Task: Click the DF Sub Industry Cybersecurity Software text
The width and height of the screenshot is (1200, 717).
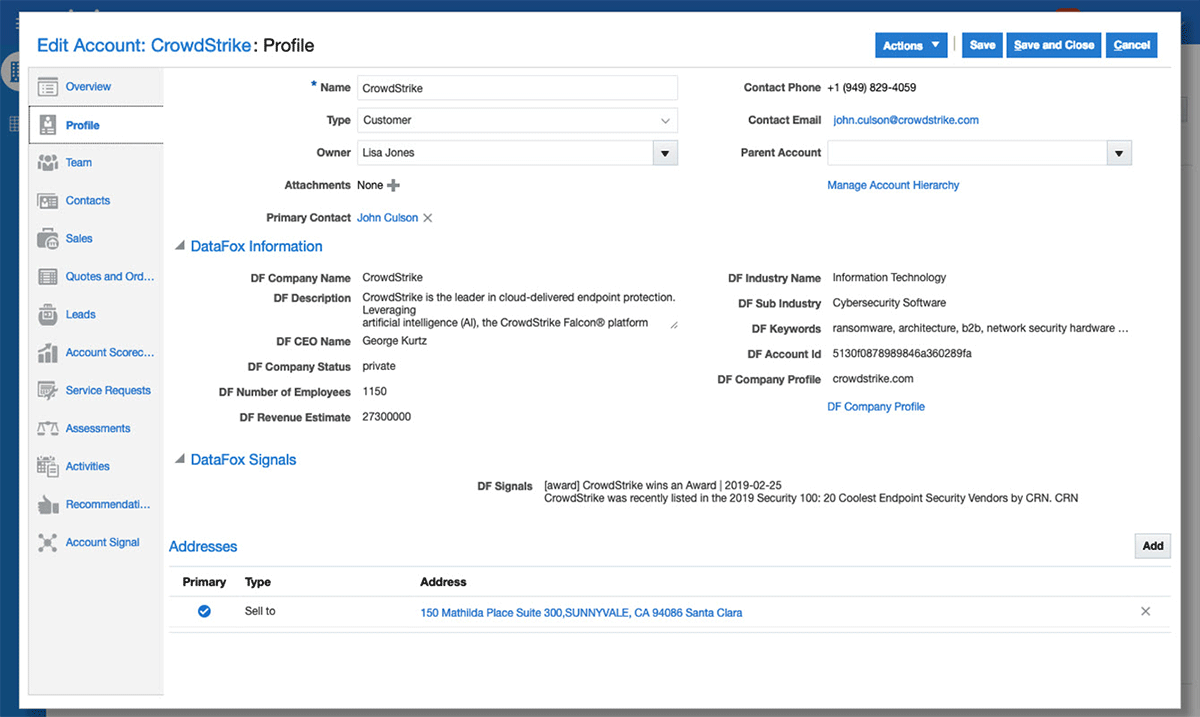Action: tap(889, 303)
